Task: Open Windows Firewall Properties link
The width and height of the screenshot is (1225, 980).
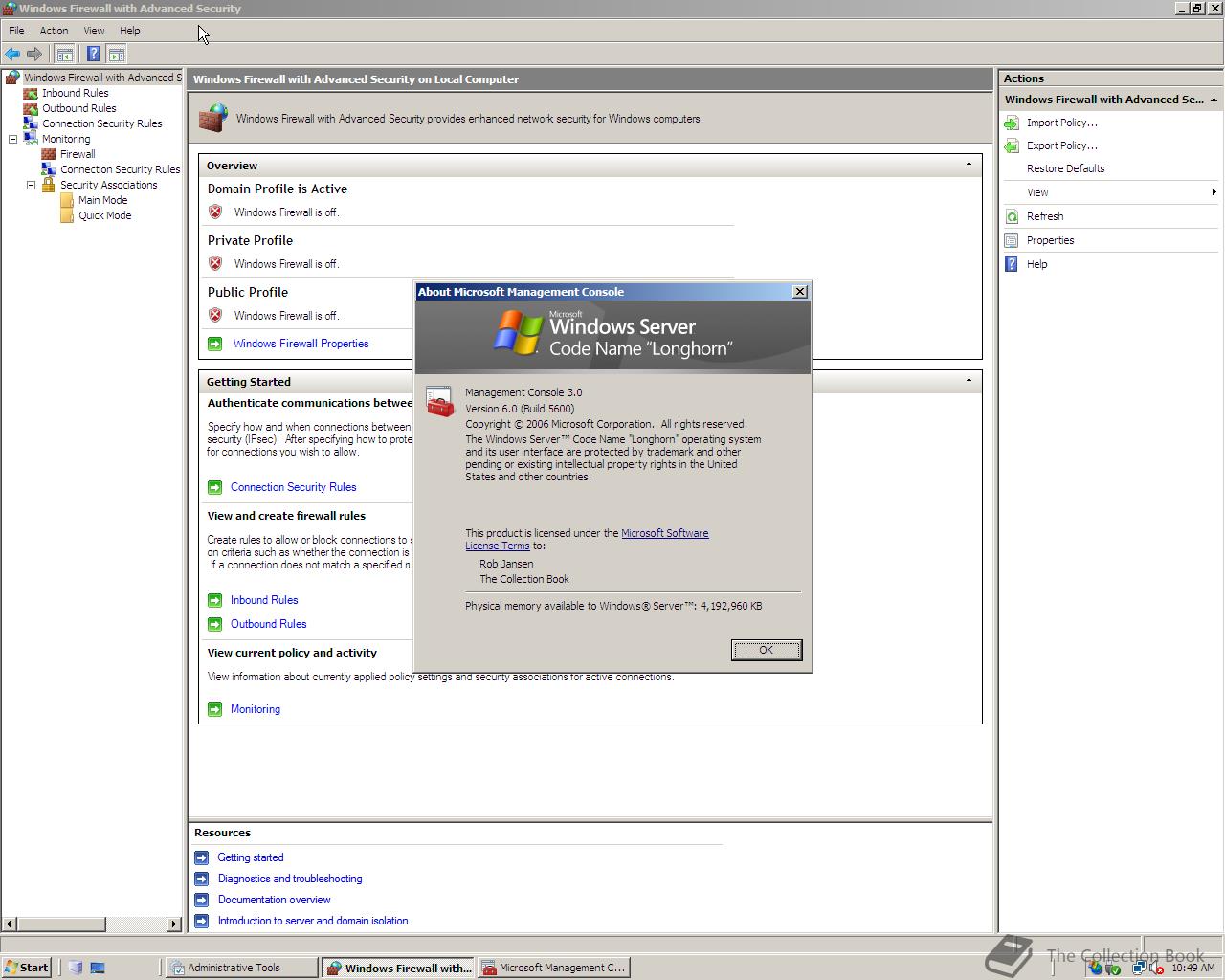Action: click(x=301, y=344)
